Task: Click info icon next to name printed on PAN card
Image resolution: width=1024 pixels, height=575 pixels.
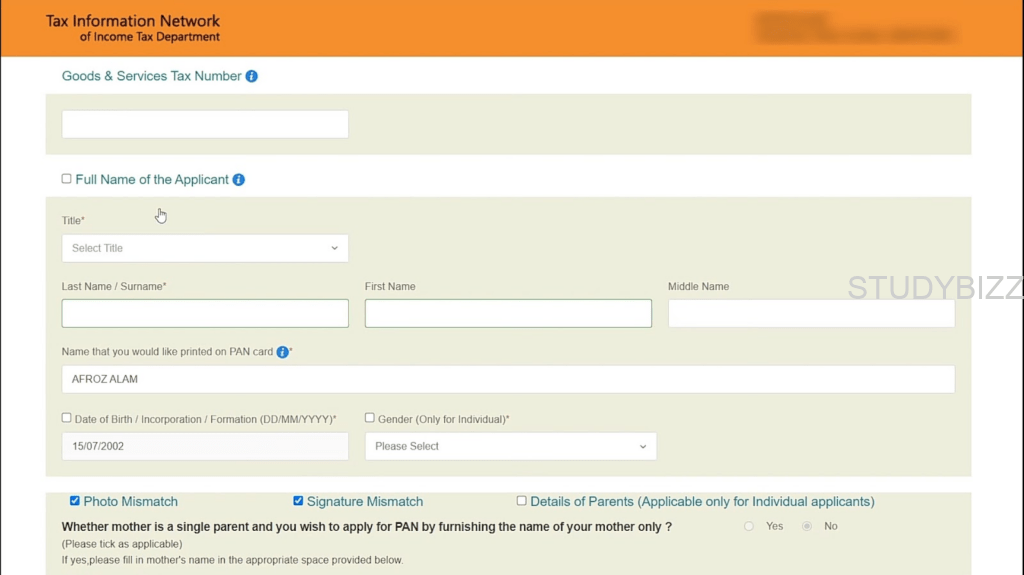Action: (283, 352)
